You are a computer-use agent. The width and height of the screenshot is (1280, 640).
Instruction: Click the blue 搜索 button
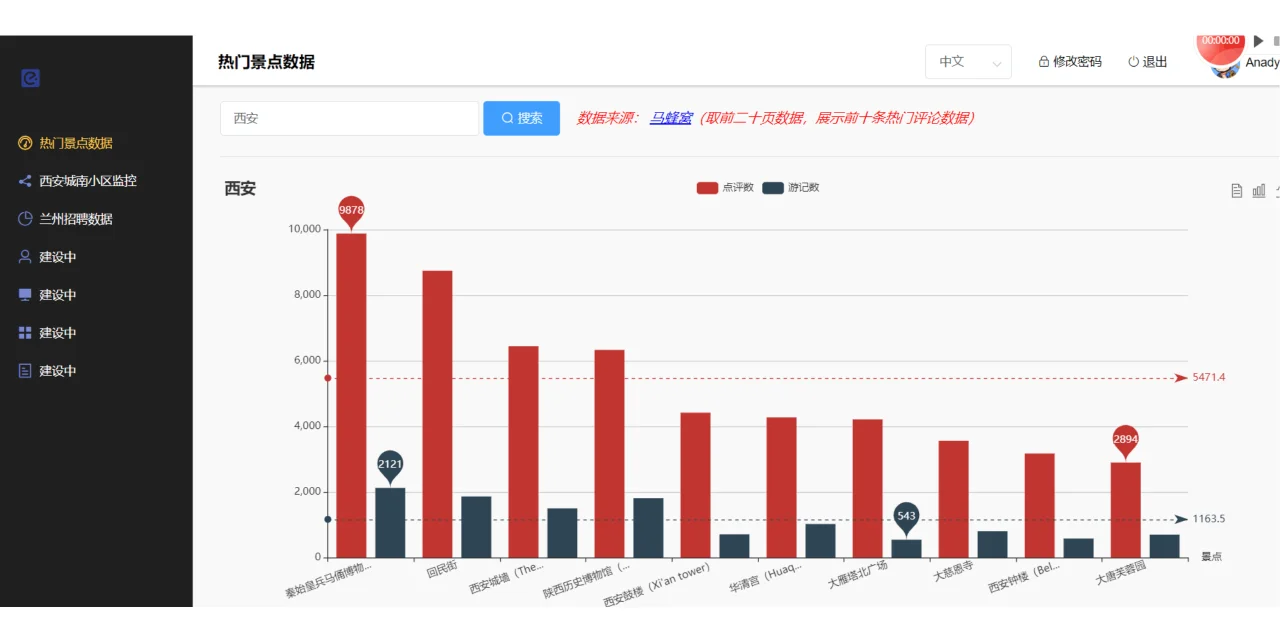521,118
